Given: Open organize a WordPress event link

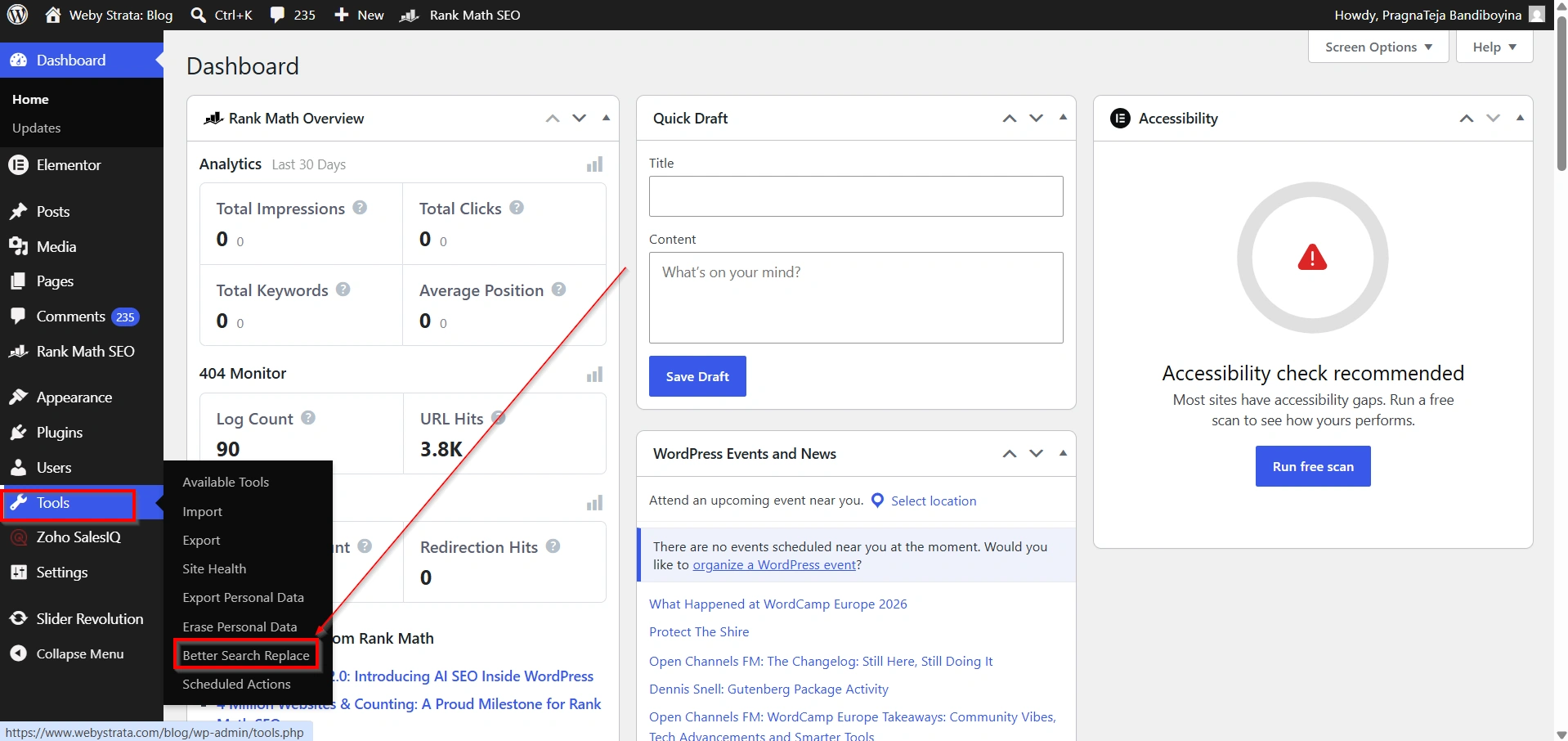Looking at the screenshot, I should coord(774,564).
